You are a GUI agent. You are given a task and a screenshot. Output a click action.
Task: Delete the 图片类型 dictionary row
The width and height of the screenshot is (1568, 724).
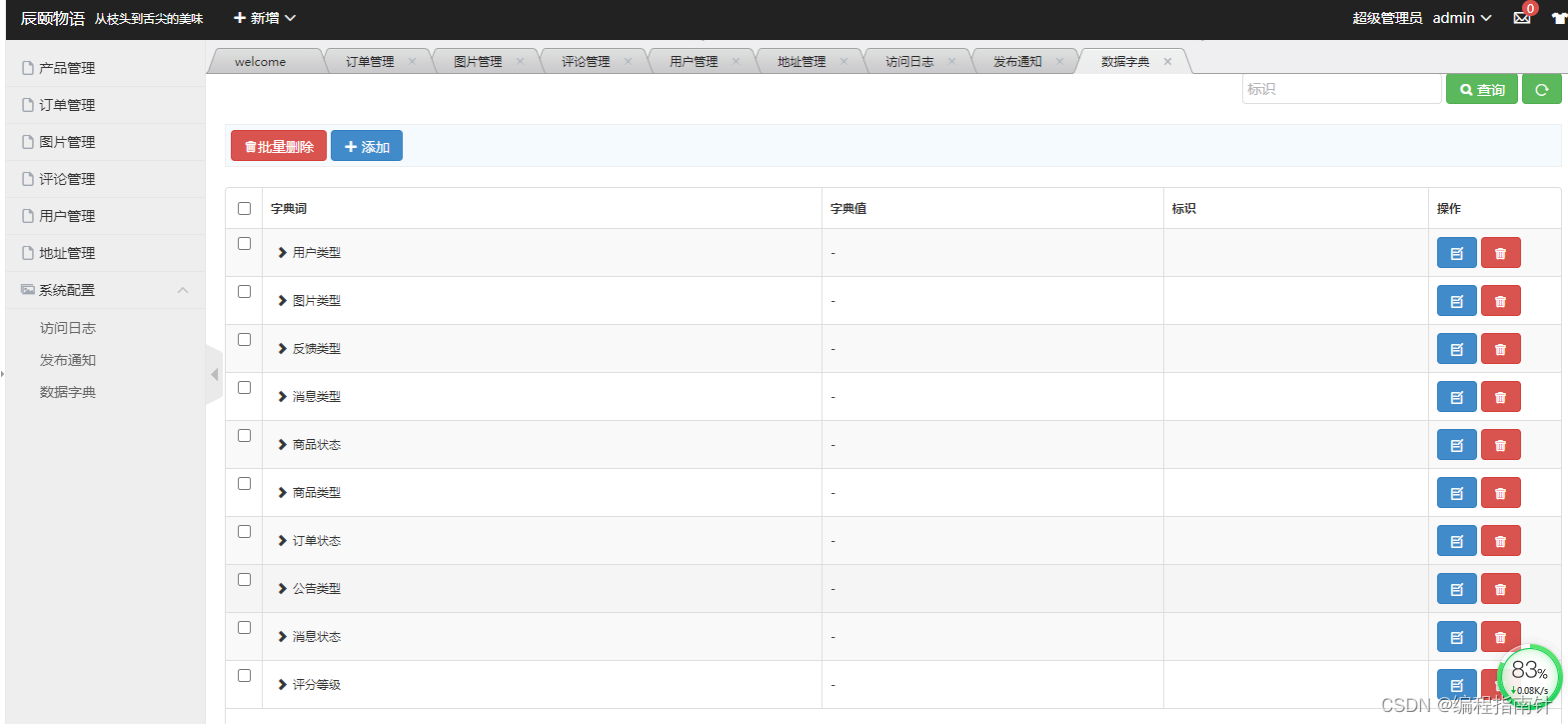click(1500, 301)
